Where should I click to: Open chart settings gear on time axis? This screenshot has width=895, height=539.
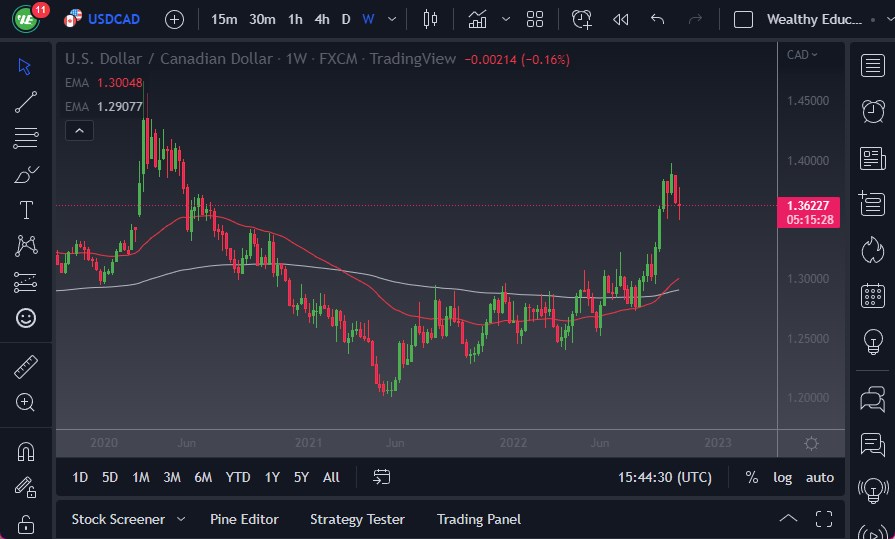pyautogui.click(x=811, y=443)
